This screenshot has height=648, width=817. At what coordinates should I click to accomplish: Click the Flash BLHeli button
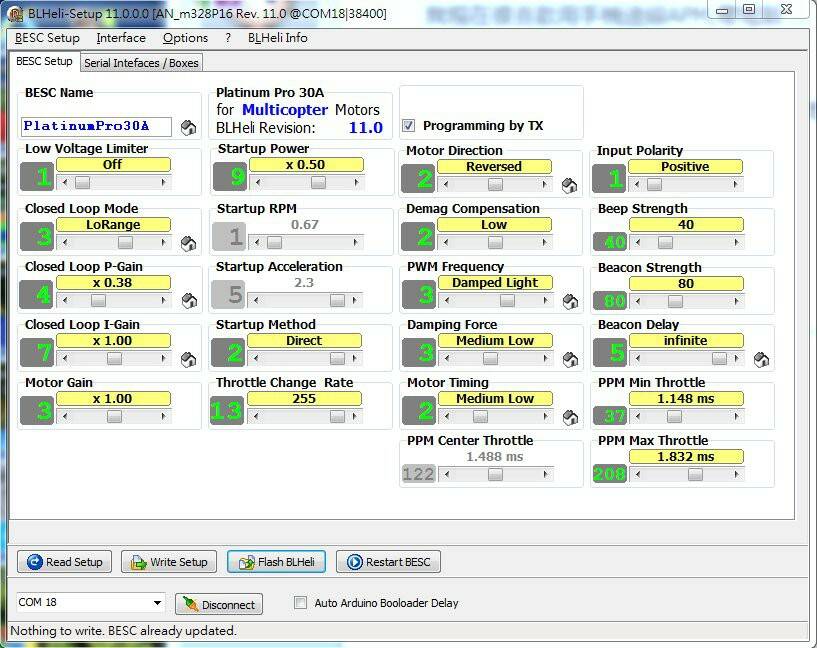(276, 562)
